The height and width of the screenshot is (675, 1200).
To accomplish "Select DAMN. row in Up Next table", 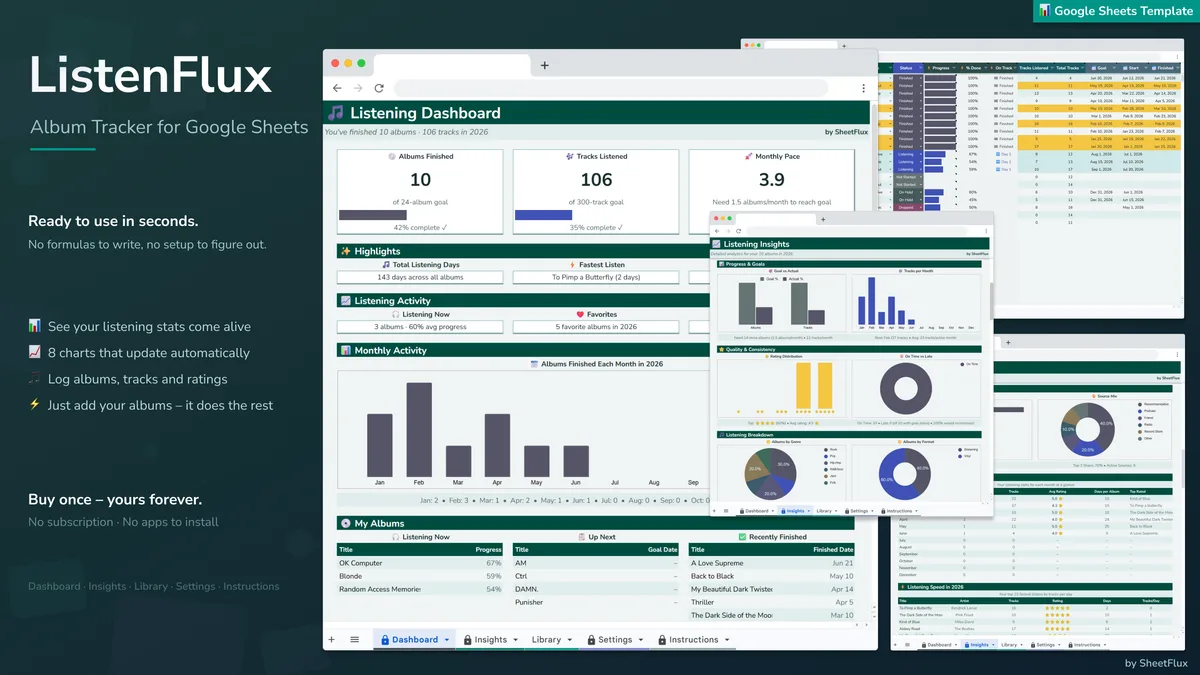I will (596, 589).
